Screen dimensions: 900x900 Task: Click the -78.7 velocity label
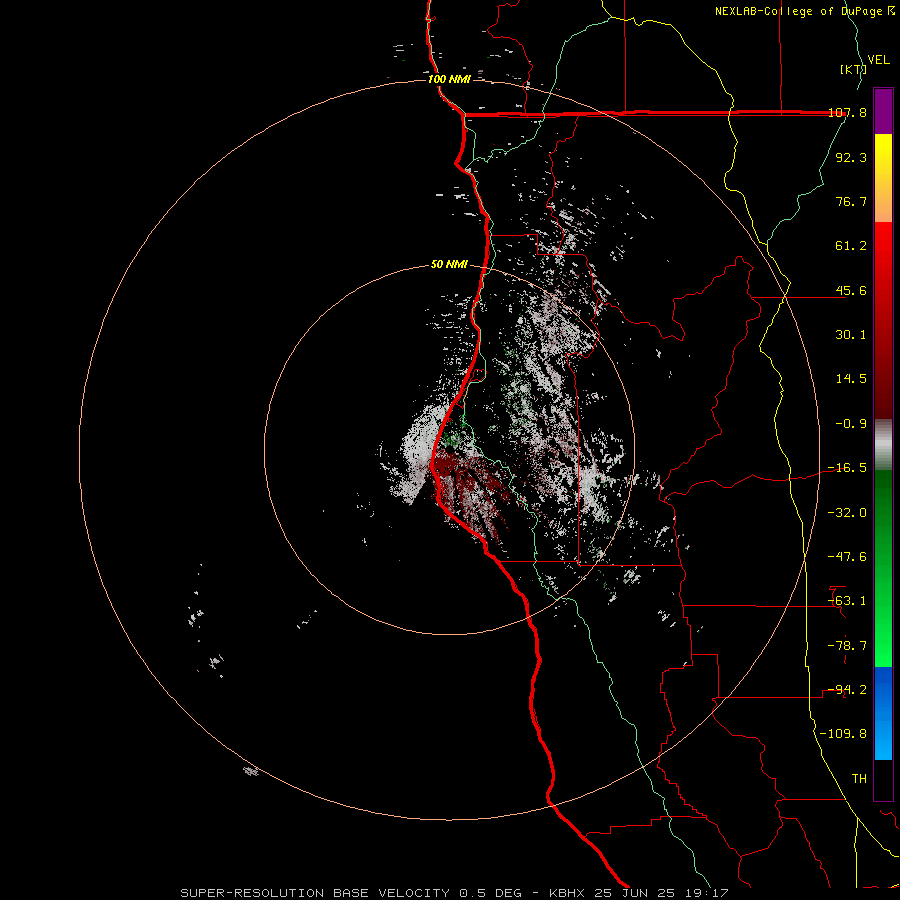(x=847, y=646)
